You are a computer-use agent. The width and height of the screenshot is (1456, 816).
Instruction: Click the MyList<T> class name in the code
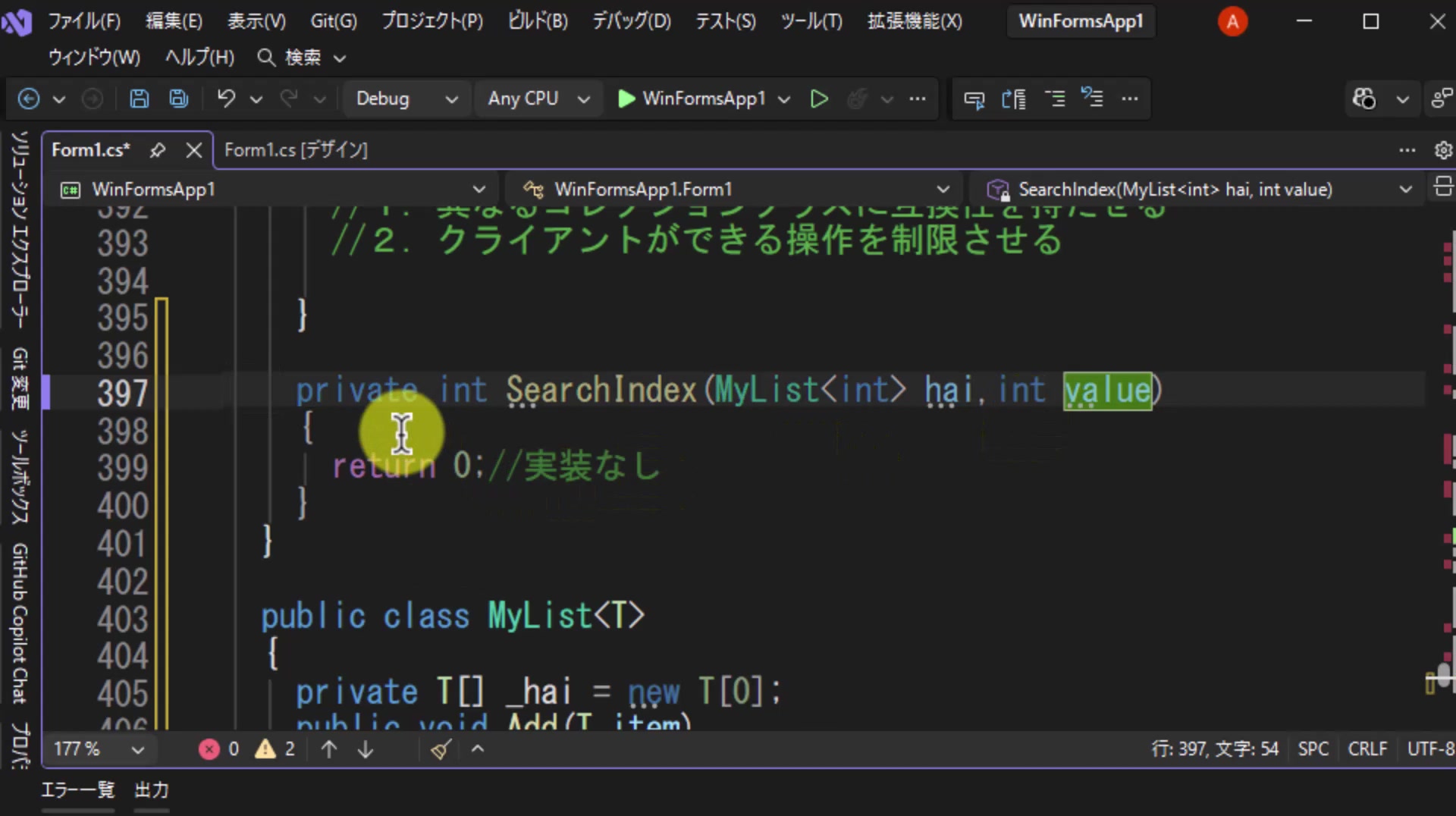566,616
